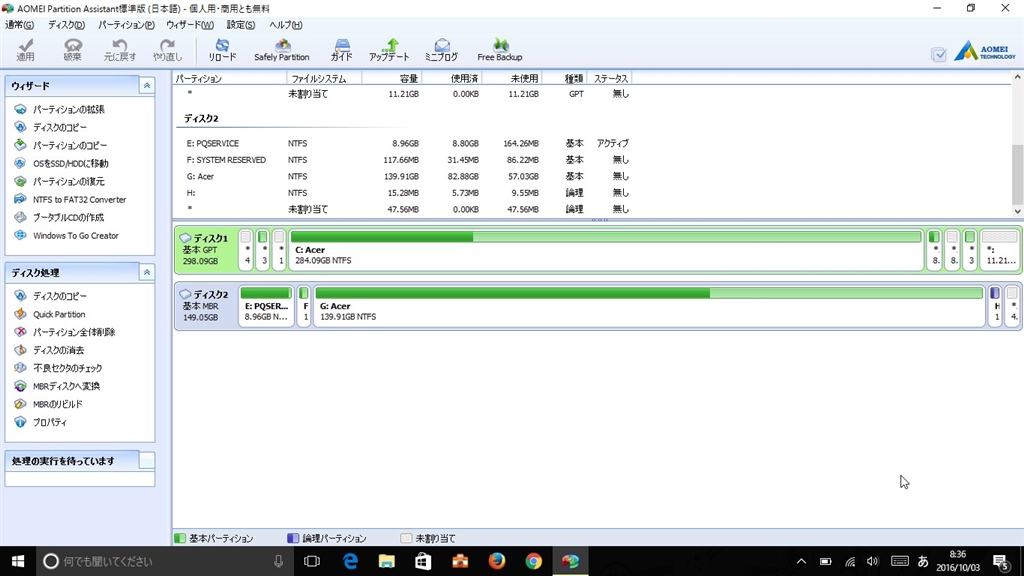Open the ディスク(D) menu
1024x576 pixels.
tap(66, 25)
